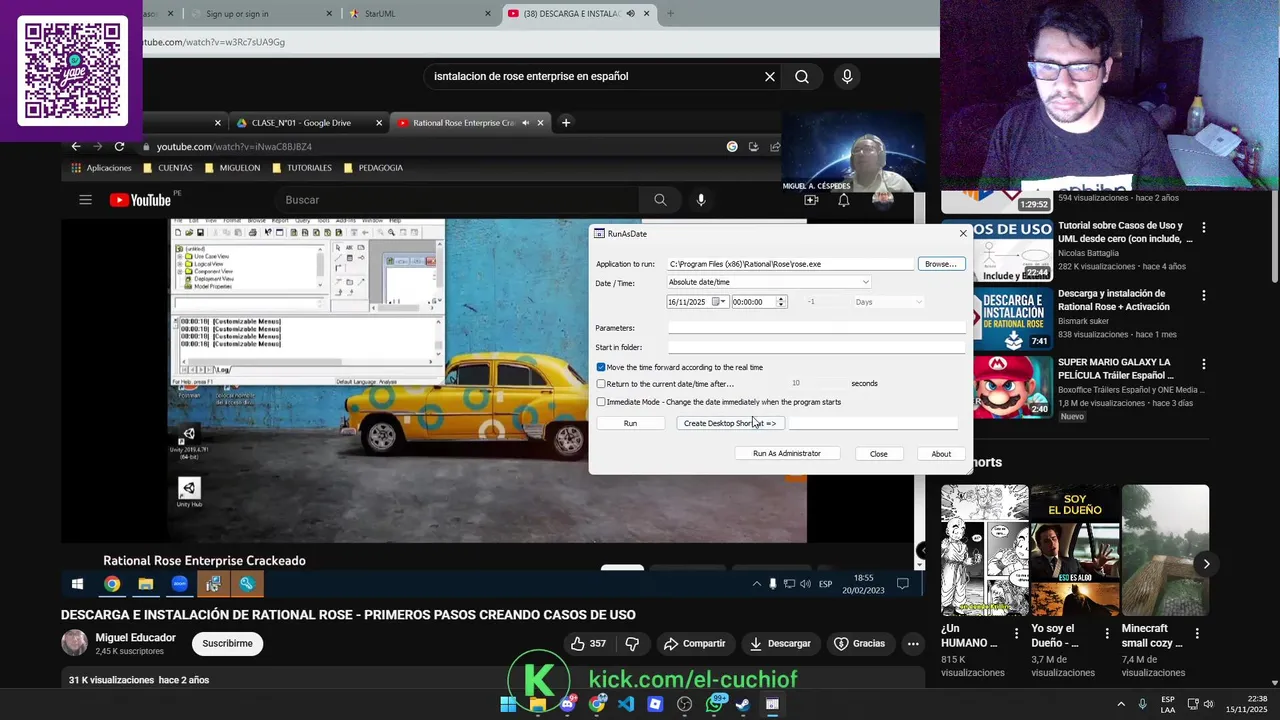Click the calendar icon in the RunAsDate date field
The image size is (1280, 720).
716,302
